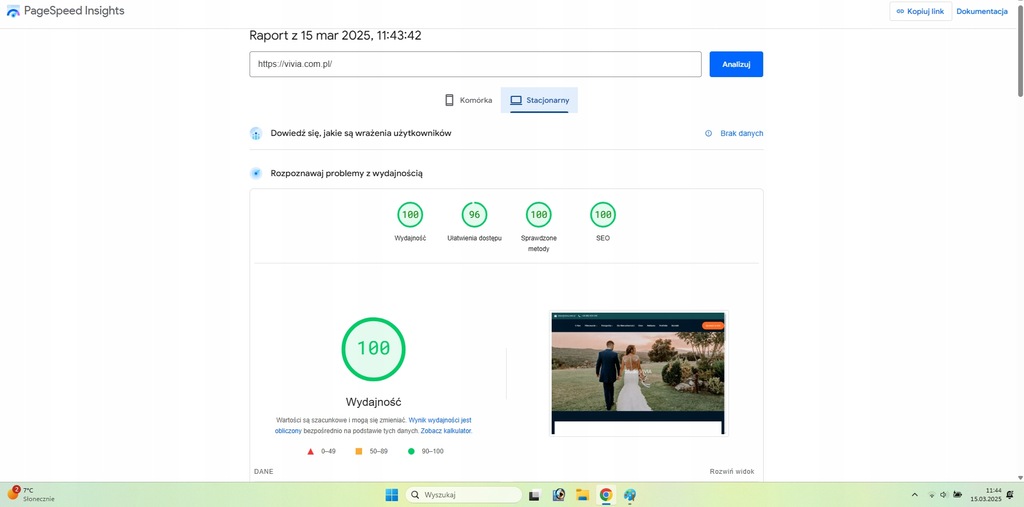The height and width of the screenshot is (507, 1024).
Task: Click the Kopiuj link button
Action: tap(918, 11)
